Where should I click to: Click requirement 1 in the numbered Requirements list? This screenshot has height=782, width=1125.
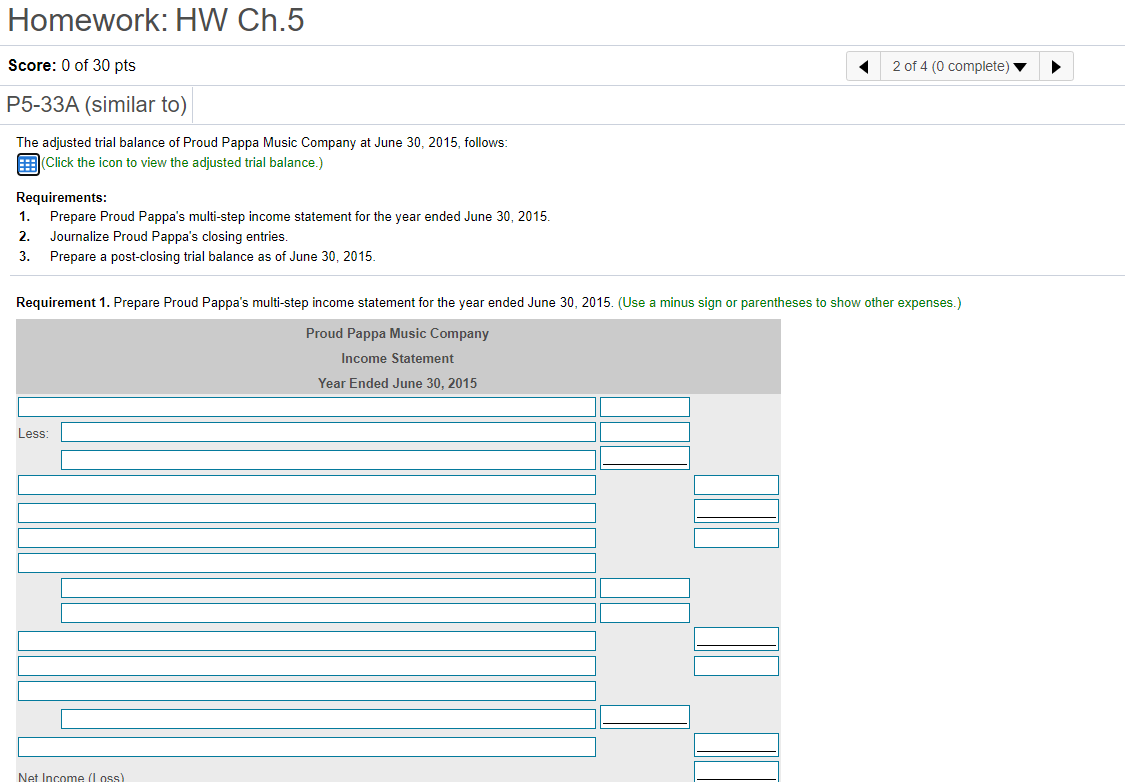(300, 217)
